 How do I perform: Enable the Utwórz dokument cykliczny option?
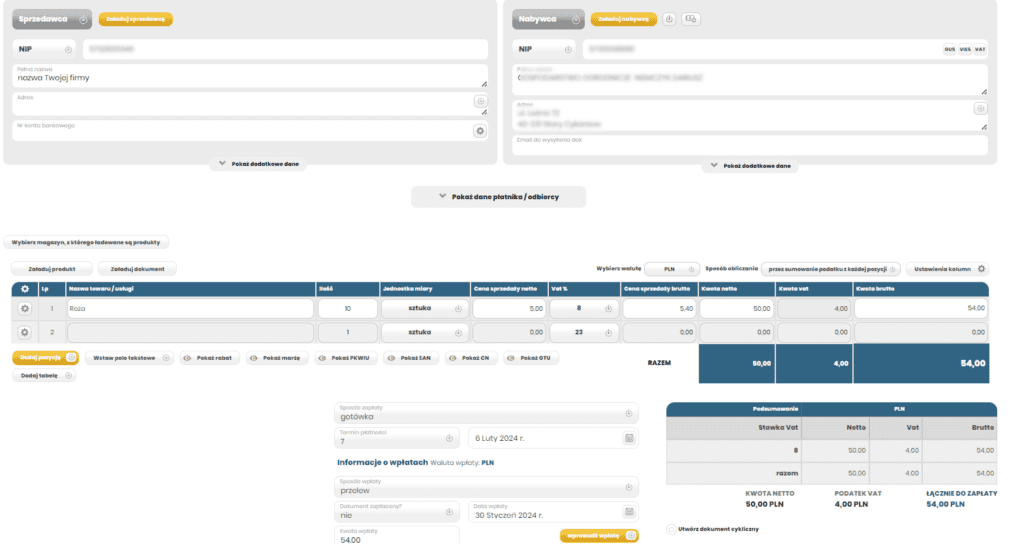point(670,529)
